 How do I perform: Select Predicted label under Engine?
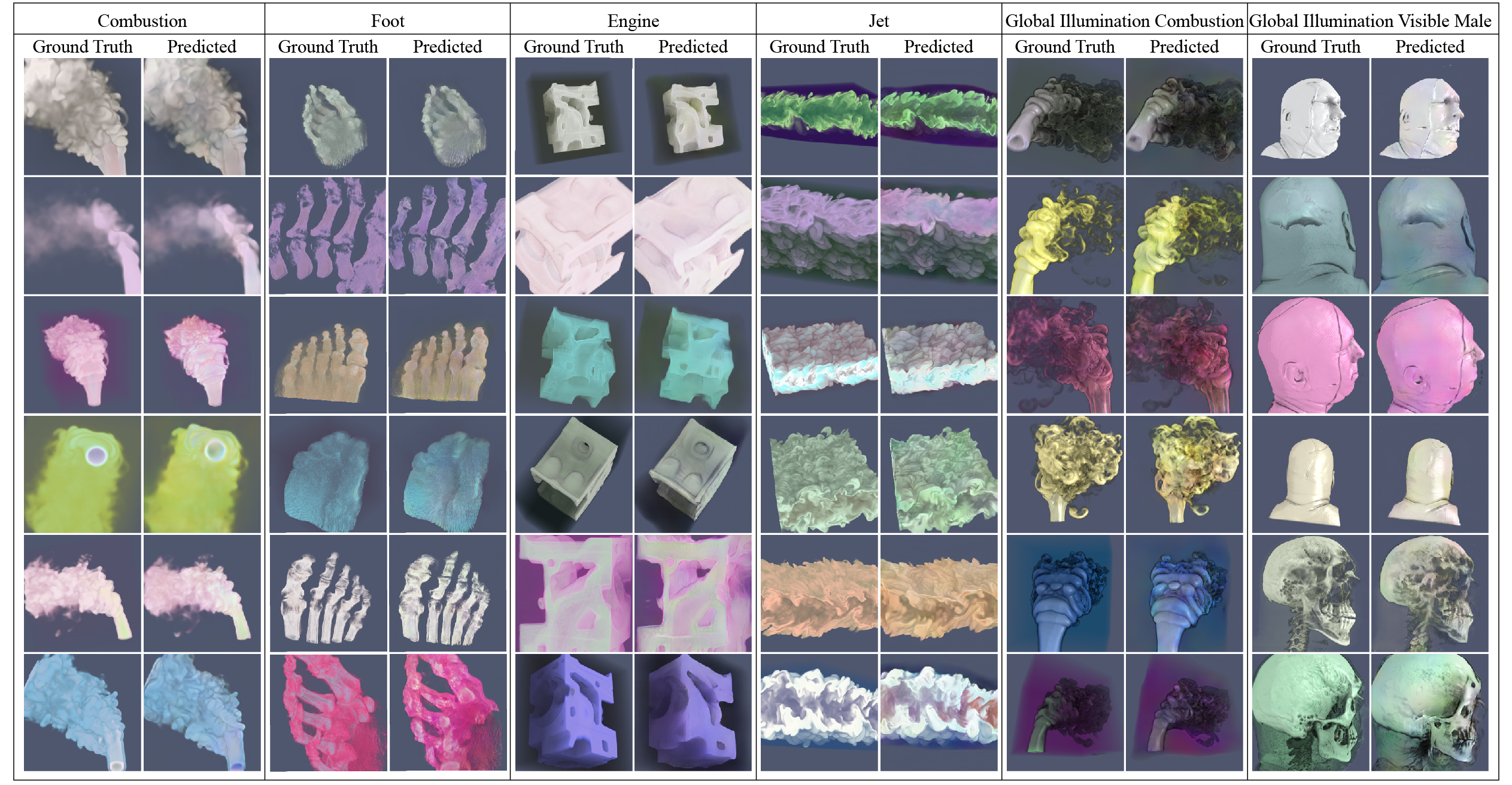coord(693,47)
